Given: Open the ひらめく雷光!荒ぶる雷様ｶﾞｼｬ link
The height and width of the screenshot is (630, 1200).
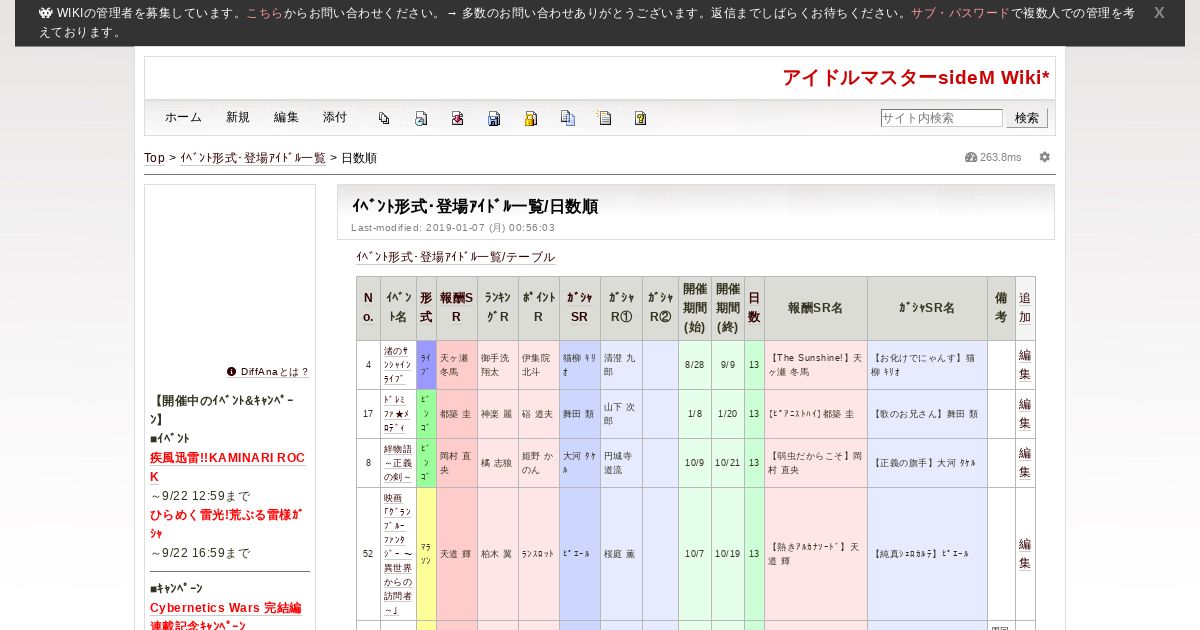Looking at the screenshot, I should tap(226, 524).
